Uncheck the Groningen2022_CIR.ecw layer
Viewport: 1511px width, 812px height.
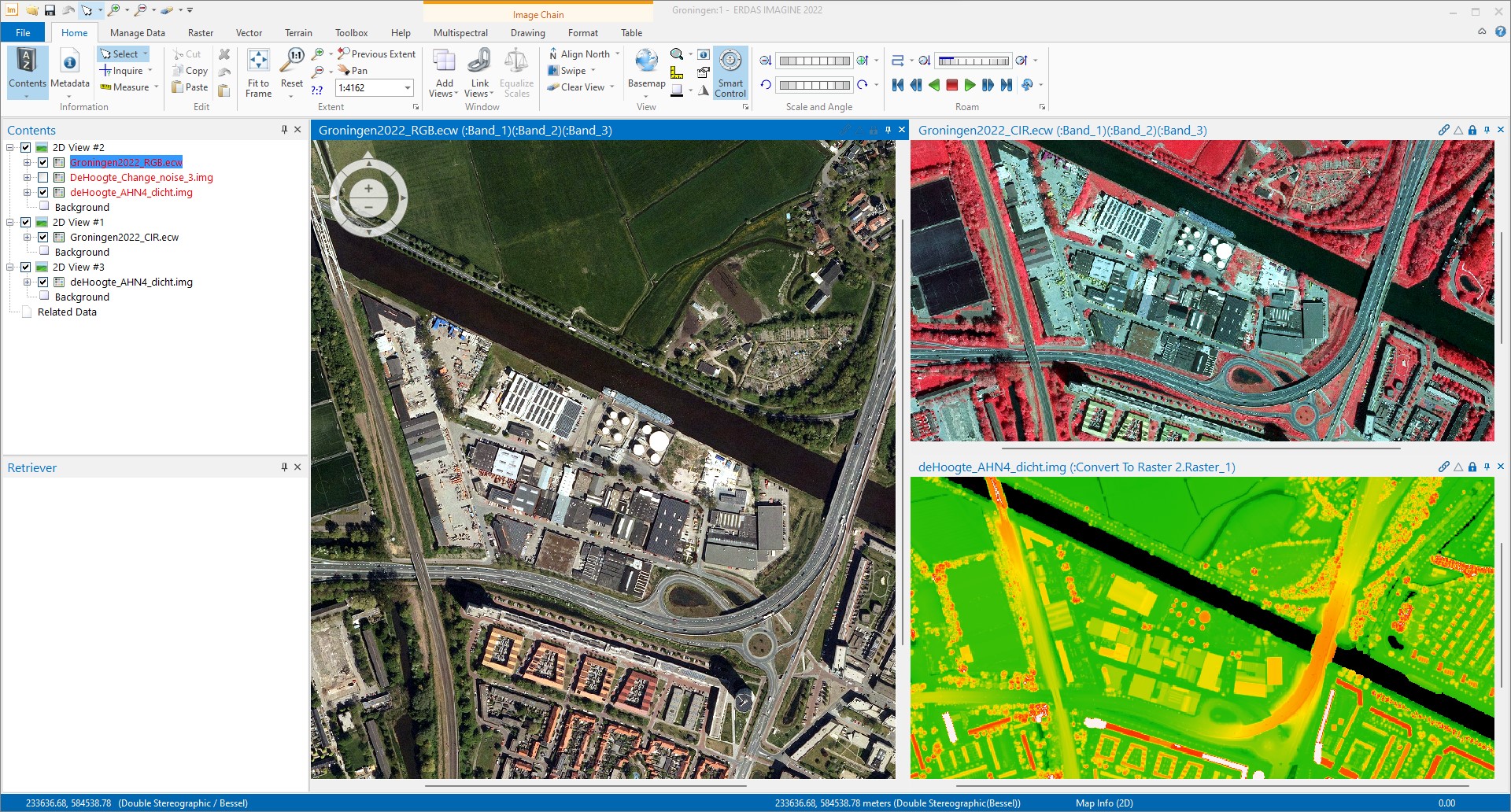click(x=43, y=238)
